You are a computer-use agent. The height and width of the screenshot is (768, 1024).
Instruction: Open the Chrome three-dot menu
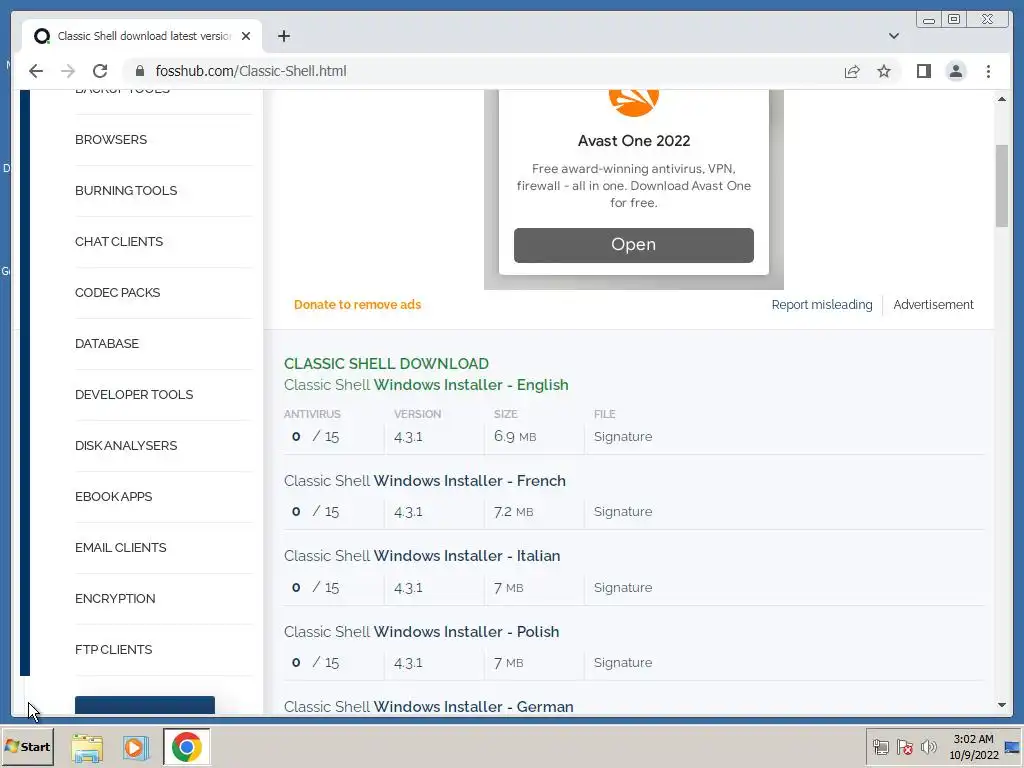click(x=988, y=71)
